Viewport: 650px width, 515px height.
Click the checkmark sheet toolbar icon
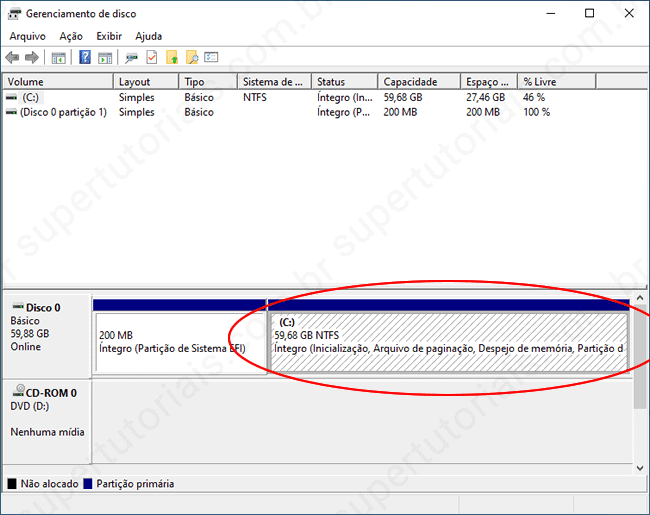tap(152, 57)
